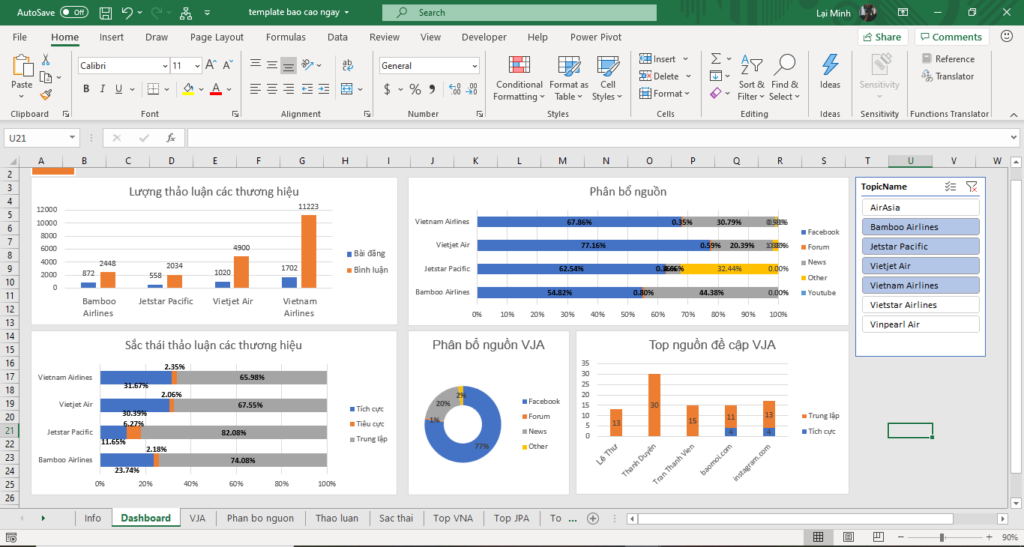Clear the TopicName slicer filter

click(972, 187)
